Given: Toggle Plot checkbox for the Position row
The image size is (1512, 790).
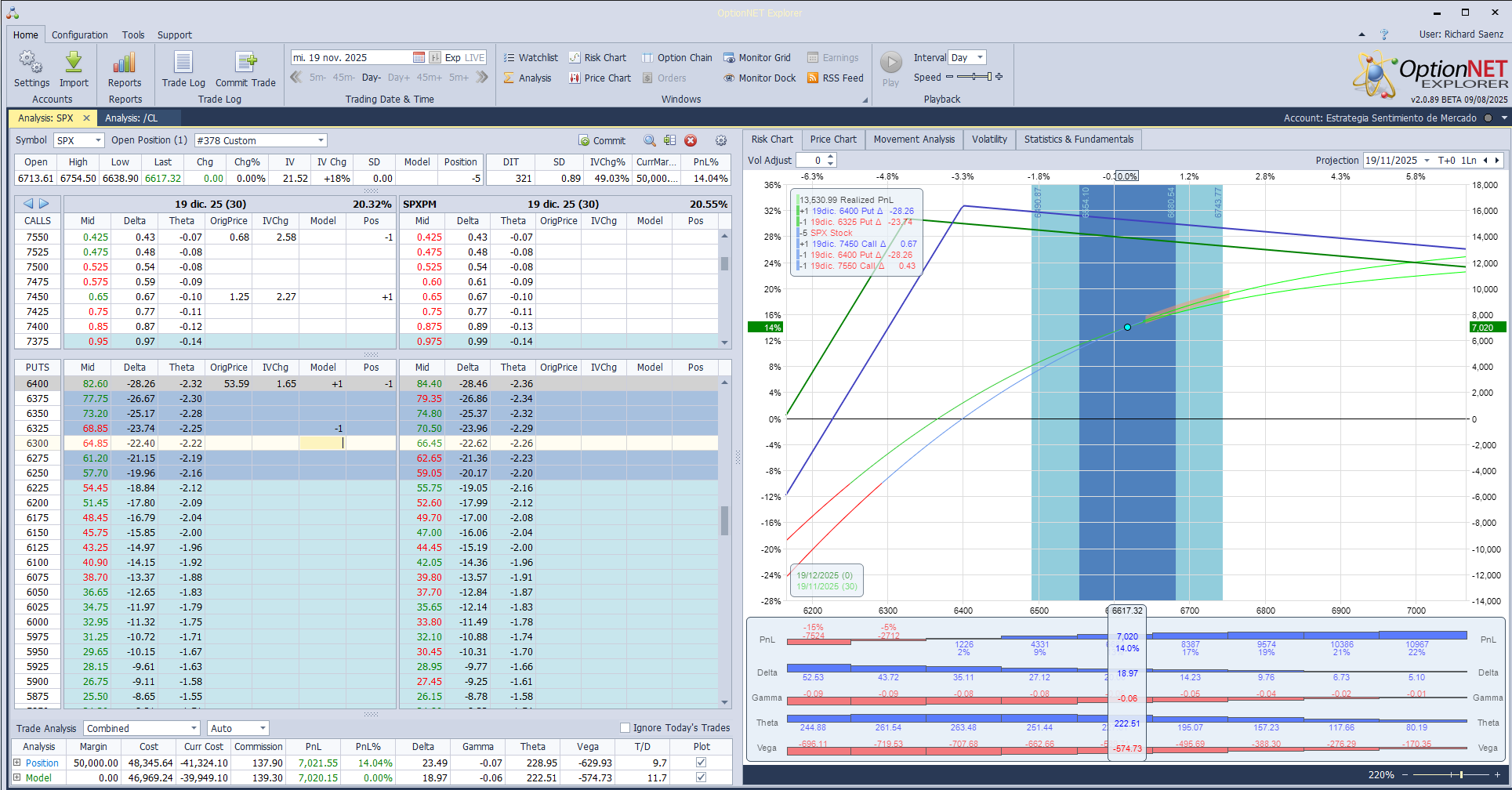Looking at the screenshot, I should click(701, 762).
